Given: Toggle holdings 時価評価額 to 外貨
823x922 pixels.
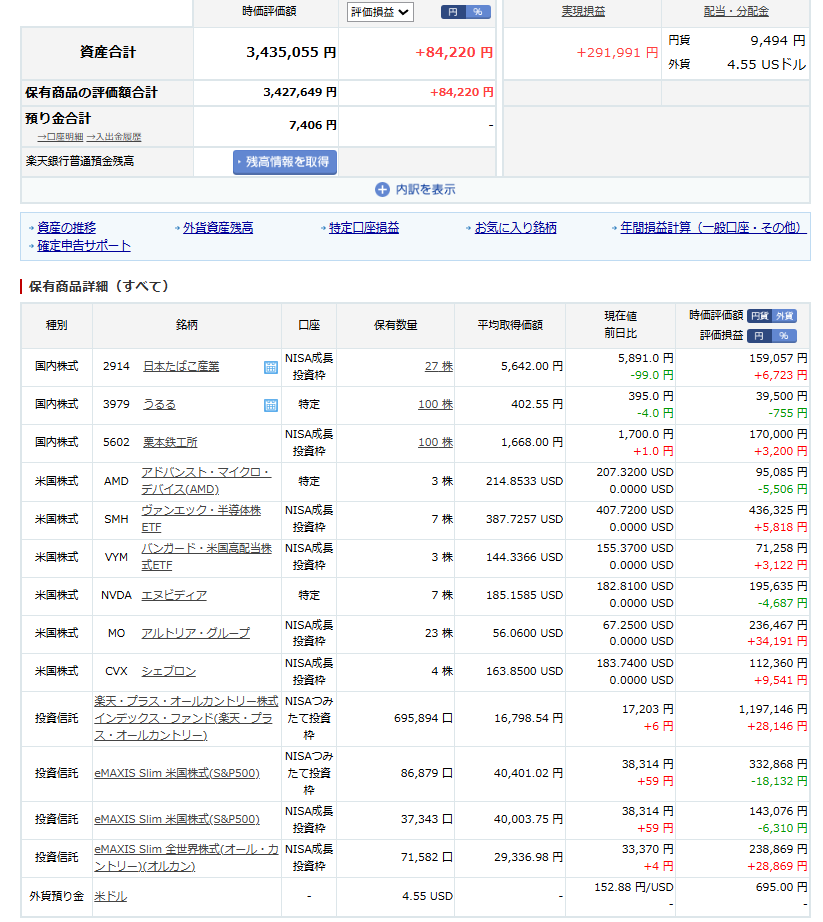Looking at the screenshot, I should click(785, 316).
